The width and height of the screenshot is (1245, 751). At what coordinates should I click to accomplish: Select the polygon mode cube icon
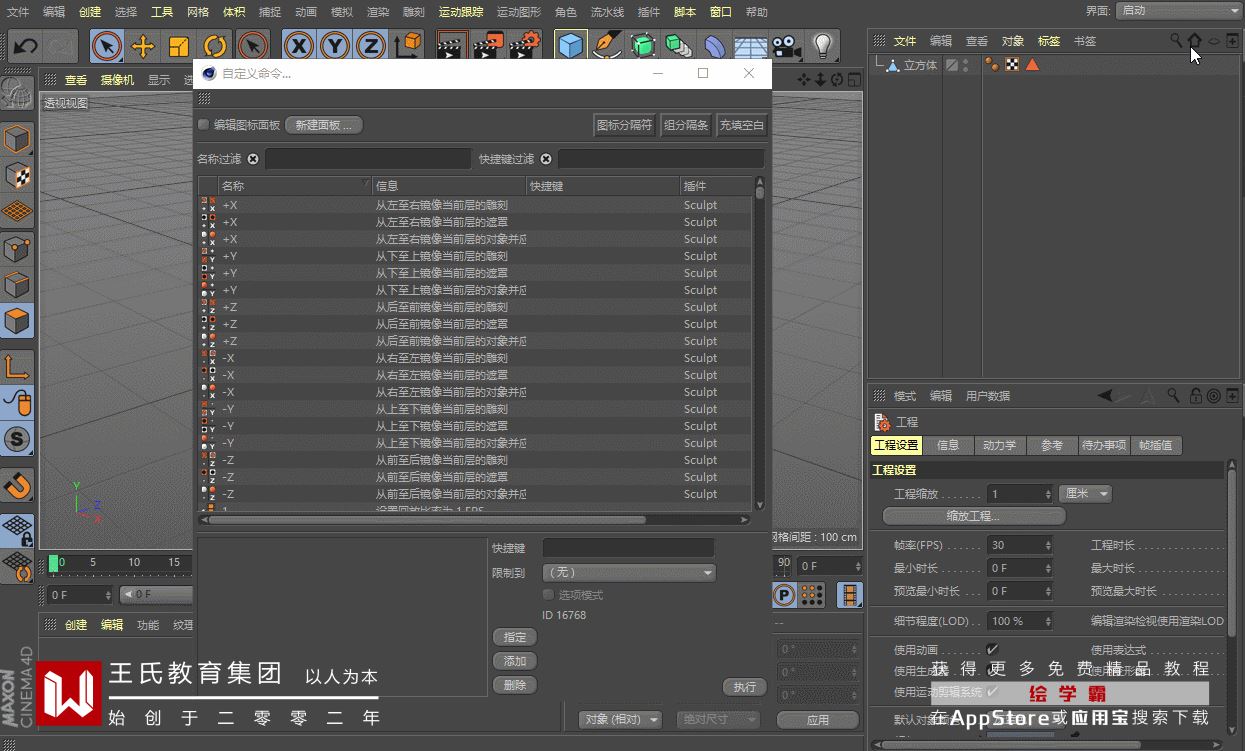[x=17, y=321]
